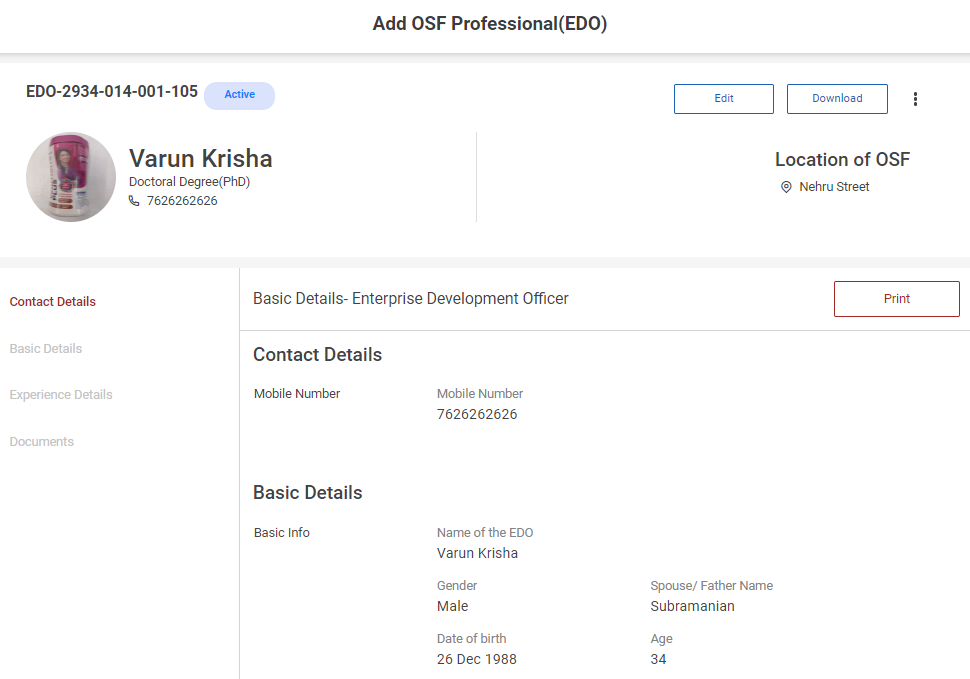Click the Varun Krisha name heading

tap(200, 159)
